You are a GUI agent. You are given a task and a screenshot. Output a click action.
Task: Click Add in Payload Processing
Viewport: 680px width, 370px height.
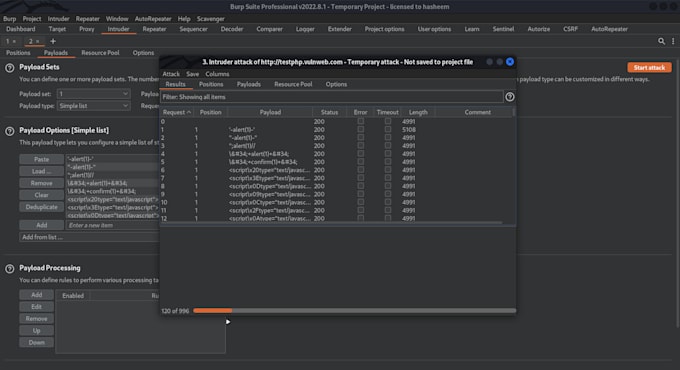click(x=36, y=295)
